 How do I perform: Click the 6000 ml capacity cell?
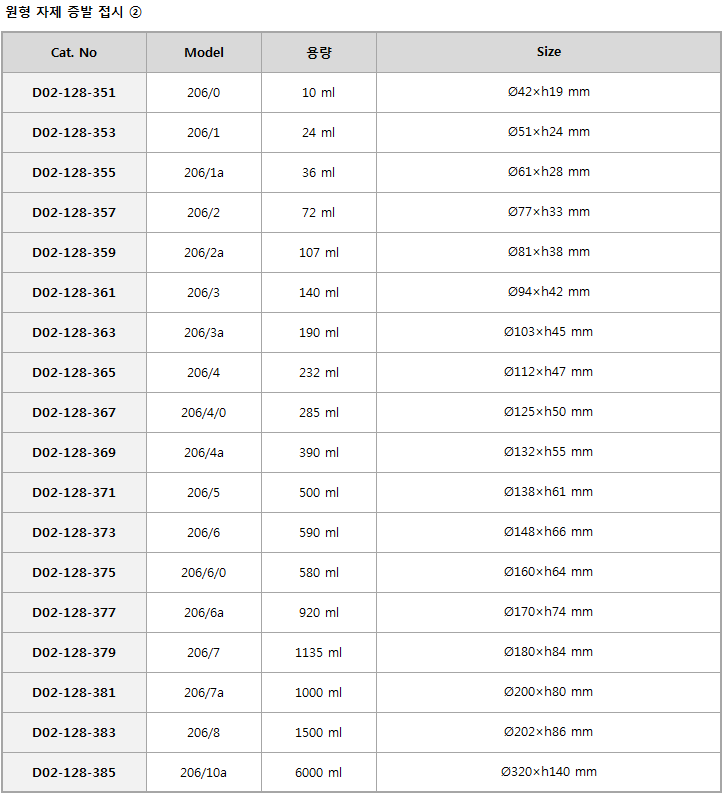pos(318,773)
